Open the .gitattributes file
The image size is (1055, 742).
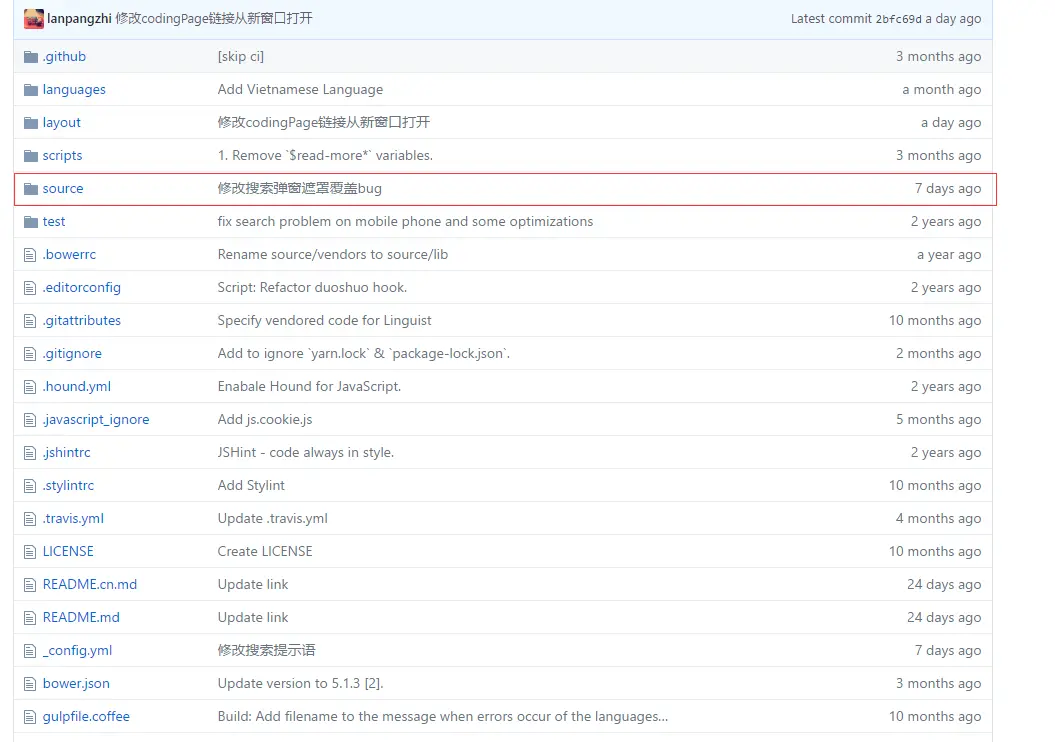(x=81, y=320)
